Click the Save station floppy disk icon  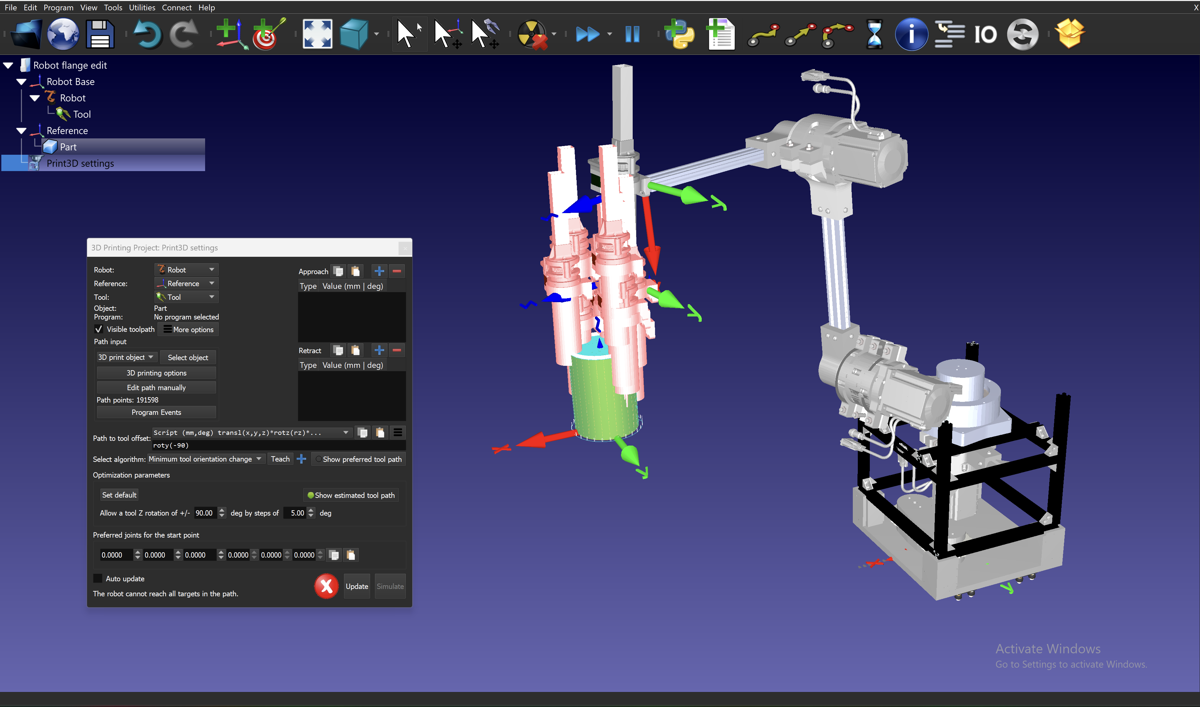[x=100, y=35]
